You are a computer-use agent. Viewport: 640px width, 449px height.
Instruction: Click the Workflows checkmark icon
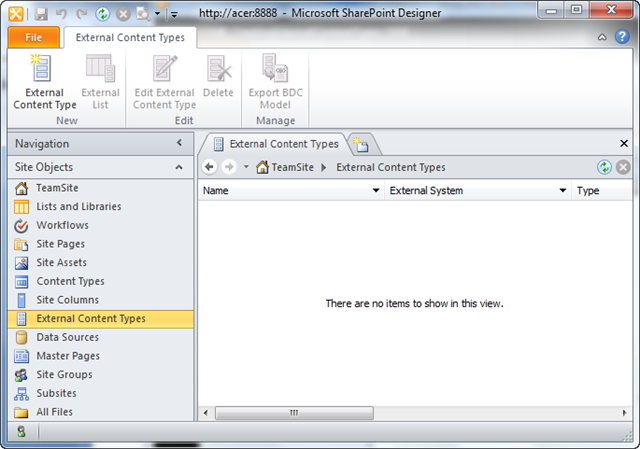click(x=21, y=226)
